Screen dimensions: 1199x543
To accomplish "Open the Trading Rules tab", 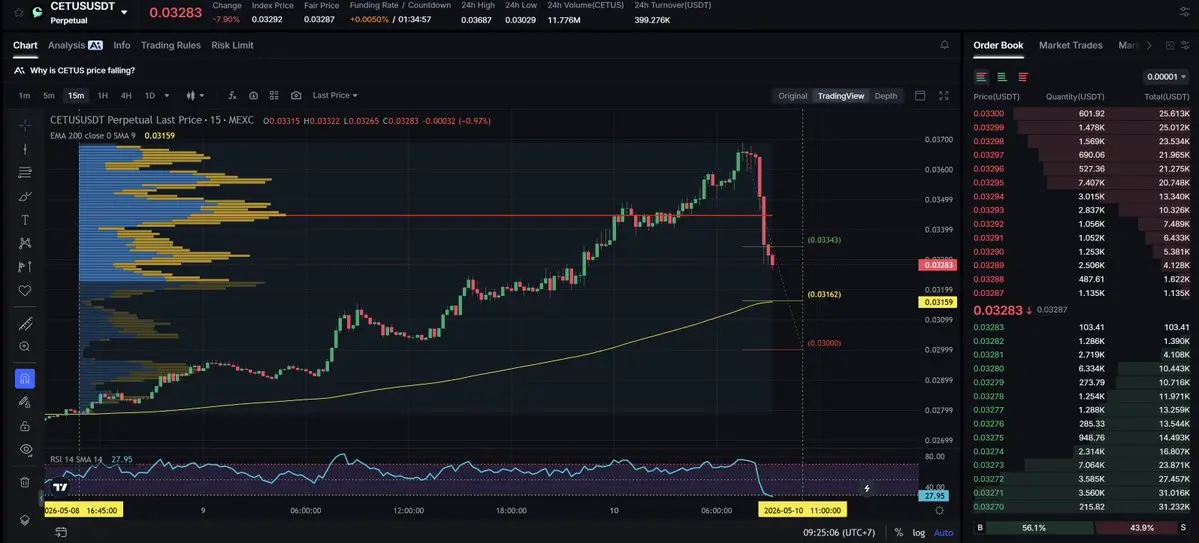I will pos(171,45).
